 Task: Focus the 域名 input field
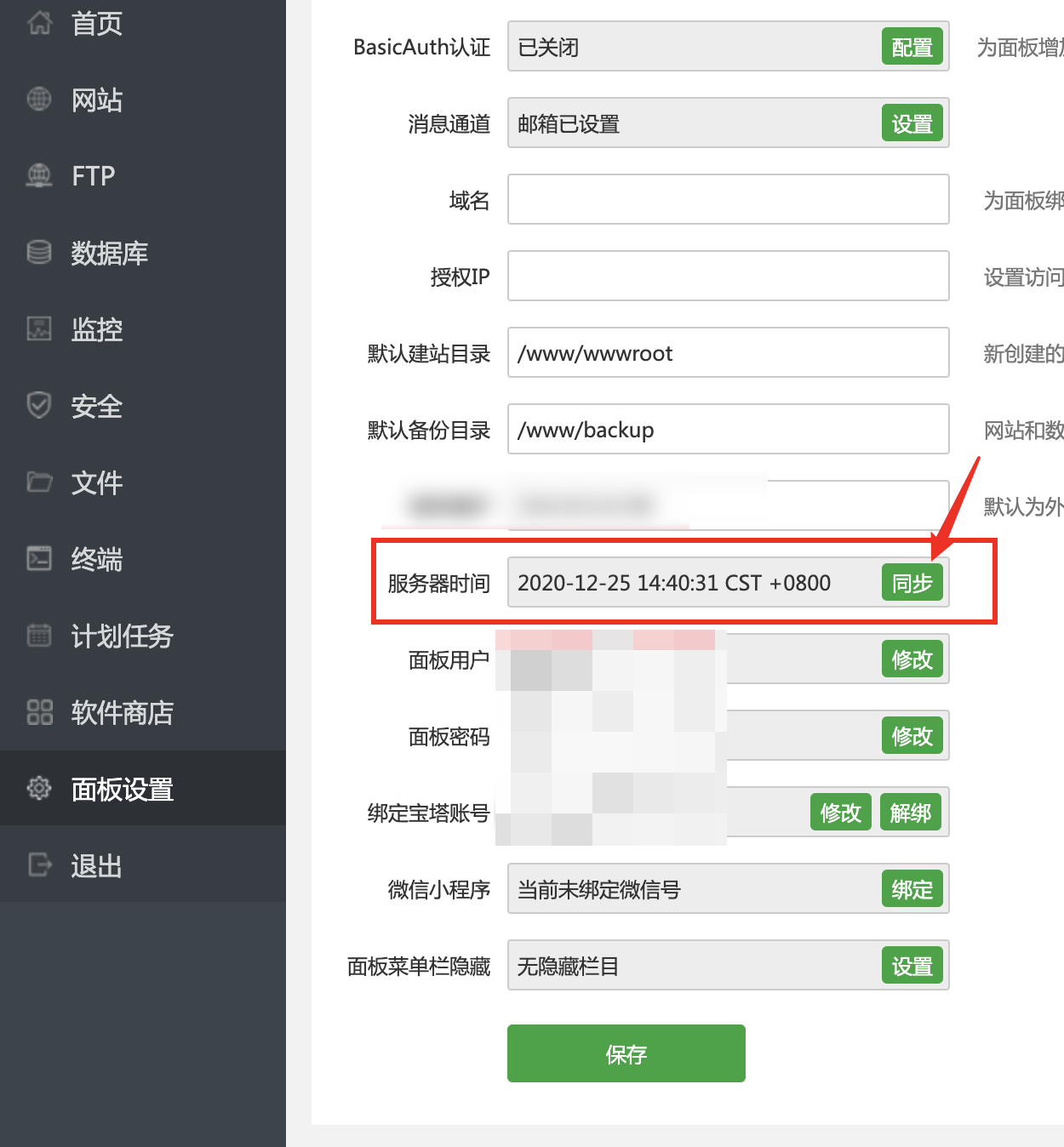click(x=729, y=199)
